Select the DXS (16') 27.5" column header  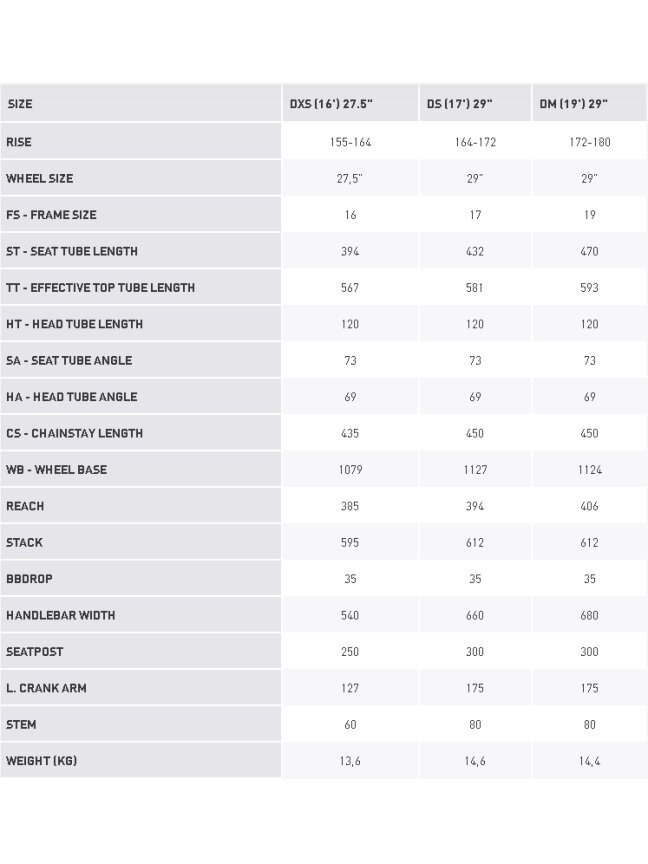click(x=331, y=104)
